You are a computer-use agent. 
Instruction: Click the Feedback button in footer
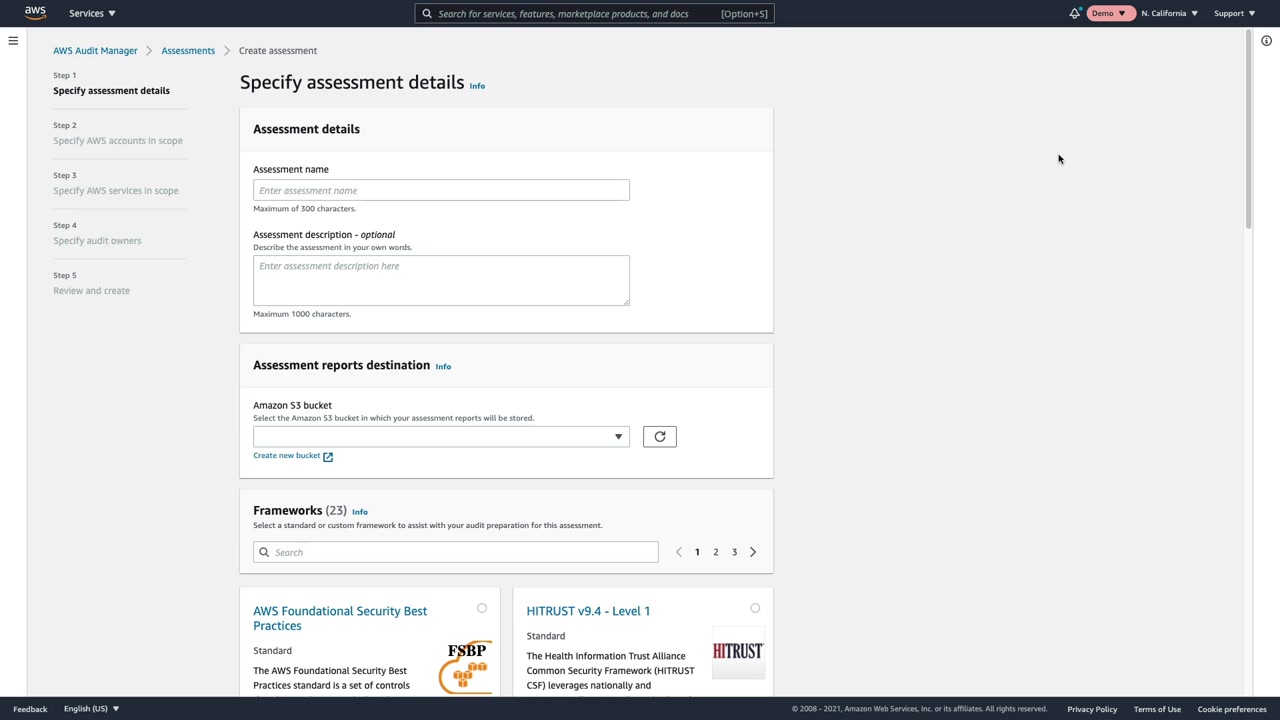[x=30, y=709]
